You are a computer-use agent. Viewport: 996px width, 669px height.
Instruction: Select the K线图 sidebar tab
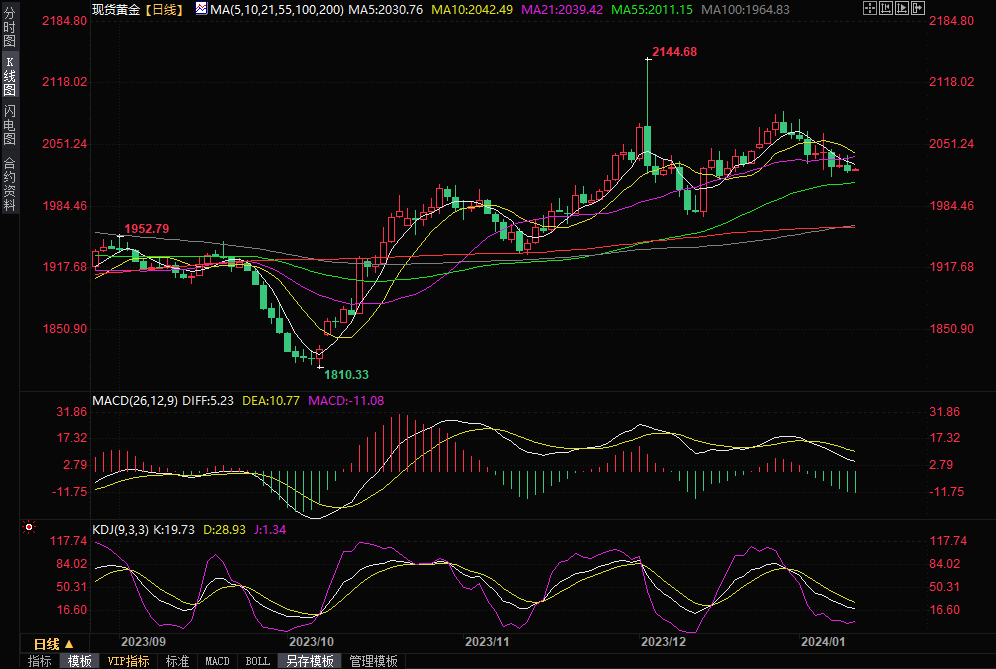pos(9,75)
